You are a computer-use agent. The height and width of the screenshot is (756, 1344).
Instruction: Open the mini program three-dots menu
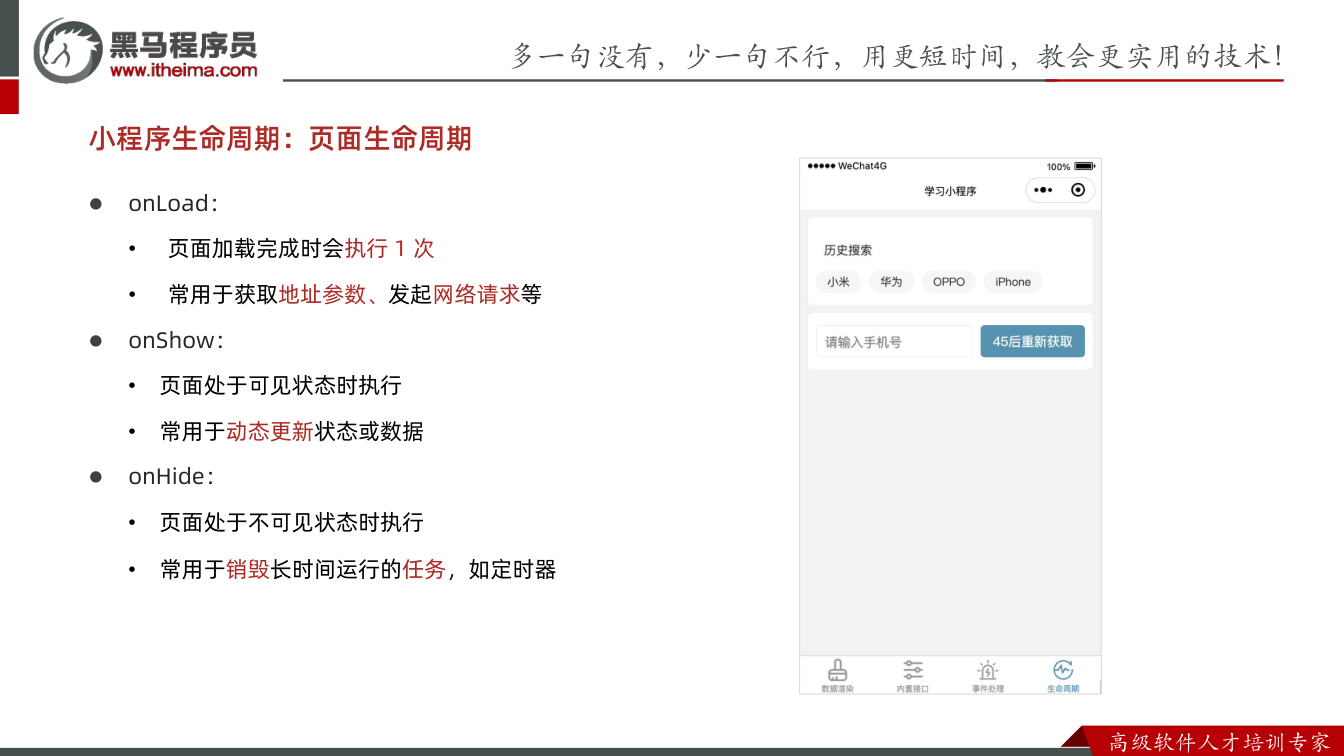pos(1043,190)
